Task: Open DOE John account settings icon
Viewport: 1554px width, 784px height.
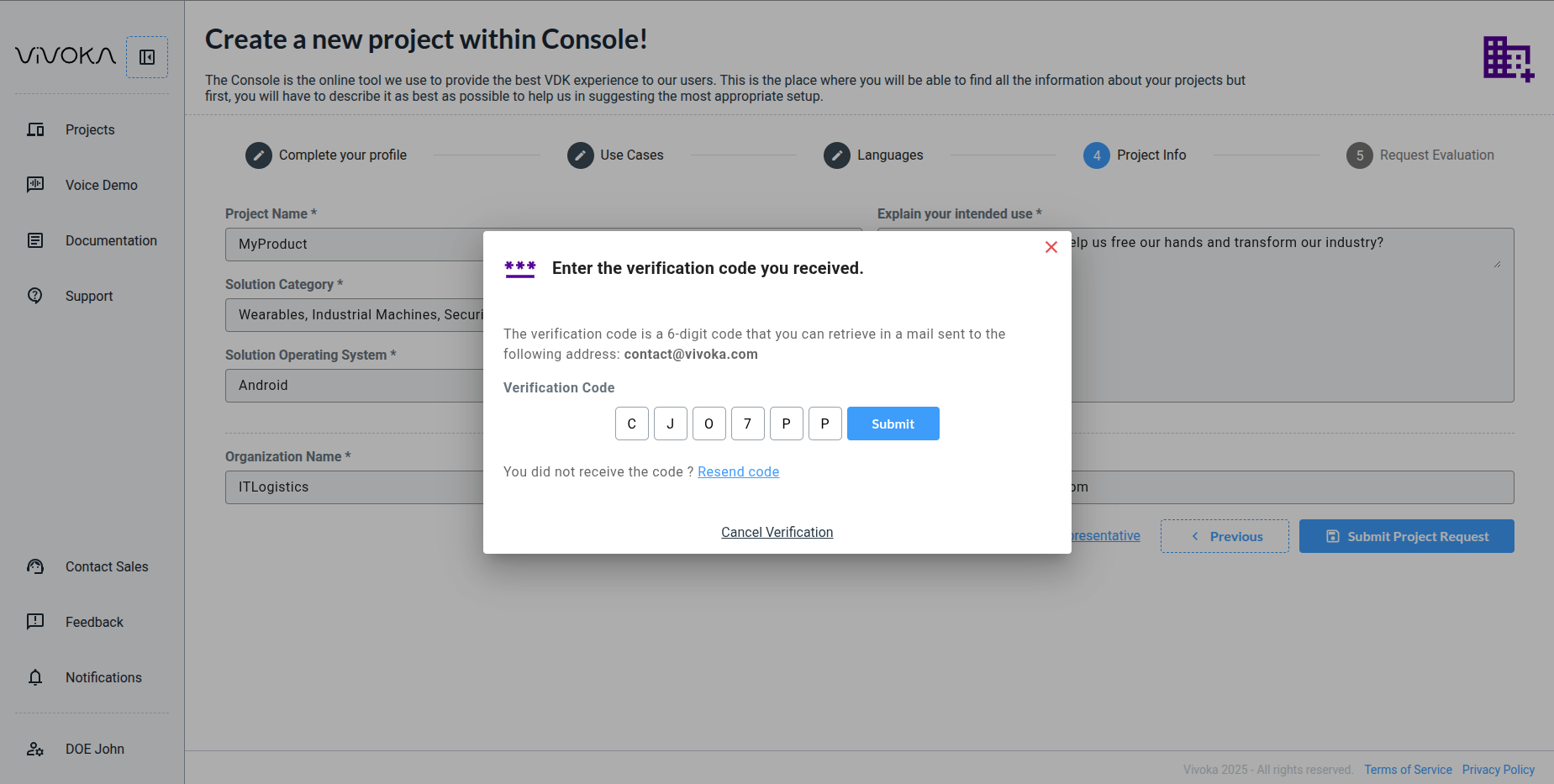Action: click(35, 749)
